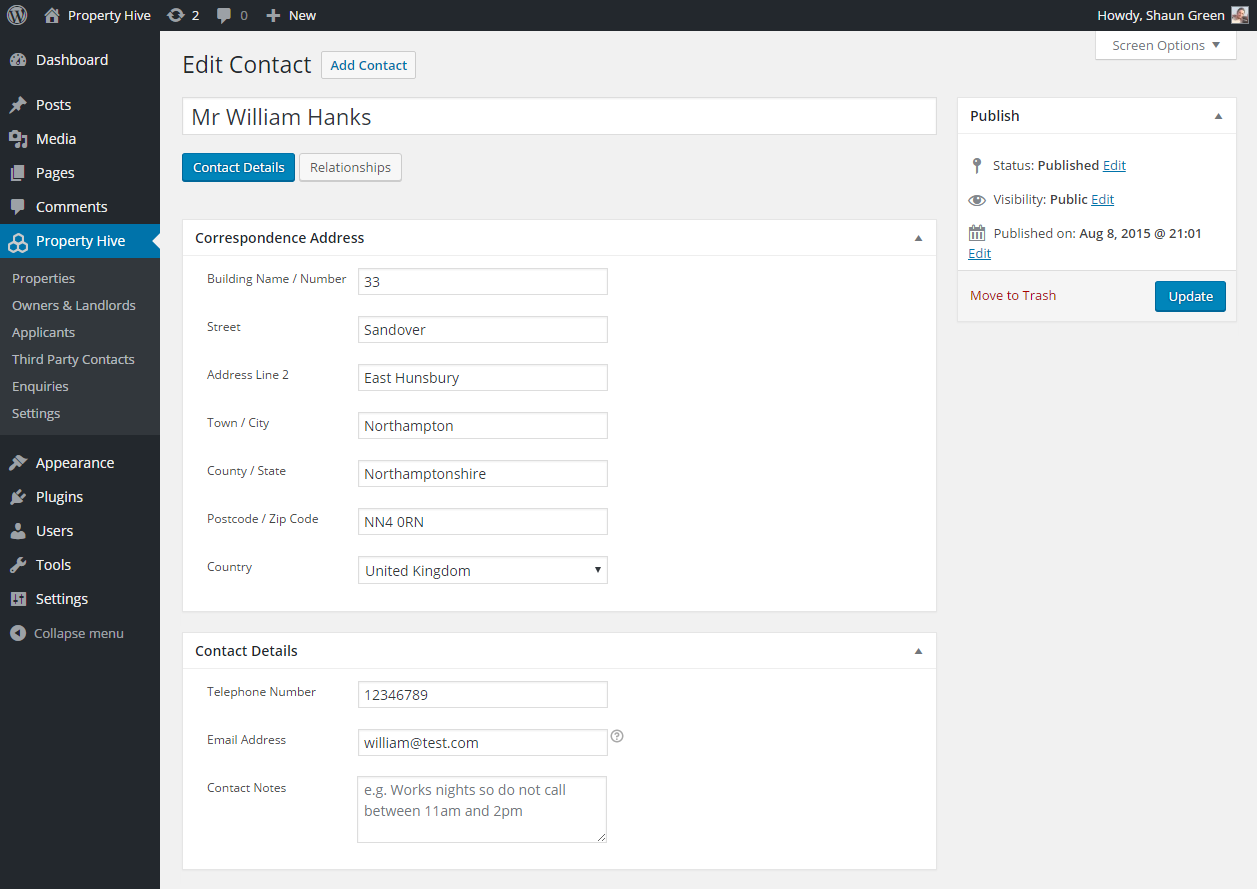Click the Add Contact button
1257x889 pixels.
point(368,65)
